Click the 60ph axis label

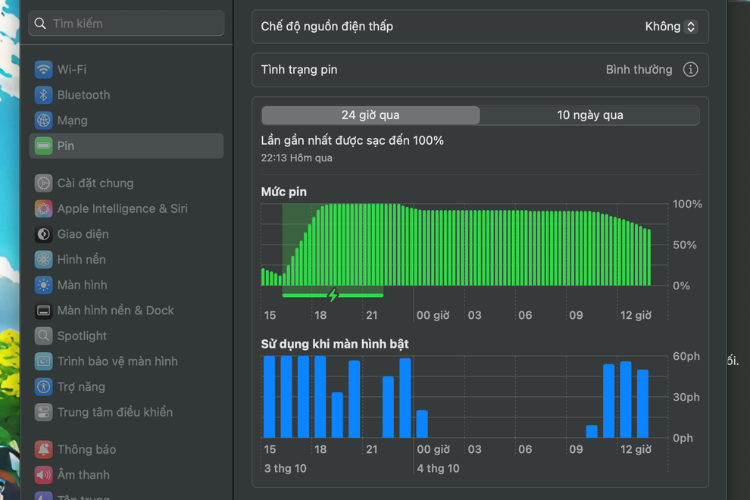pyautogui.click(x=686, y=356)
